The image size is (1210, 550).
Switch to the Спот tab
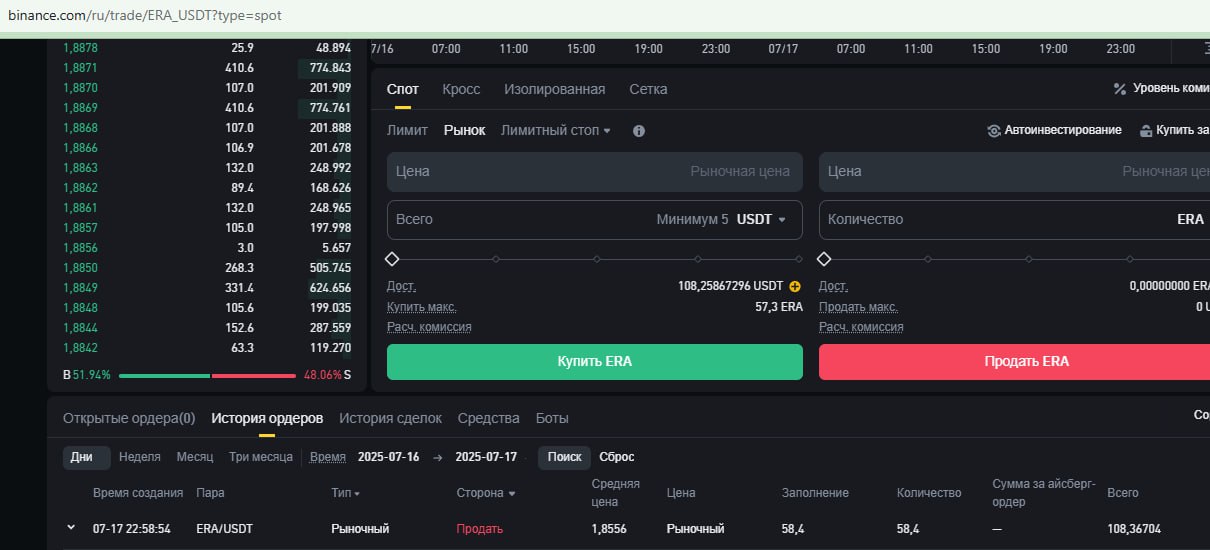(403, 89)
